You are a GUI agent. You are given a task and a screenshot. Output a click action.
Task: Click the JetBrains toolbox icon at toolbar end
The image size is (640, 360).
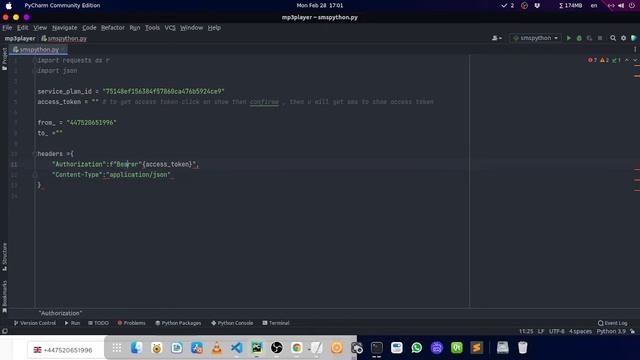click(x=634, y=38)
